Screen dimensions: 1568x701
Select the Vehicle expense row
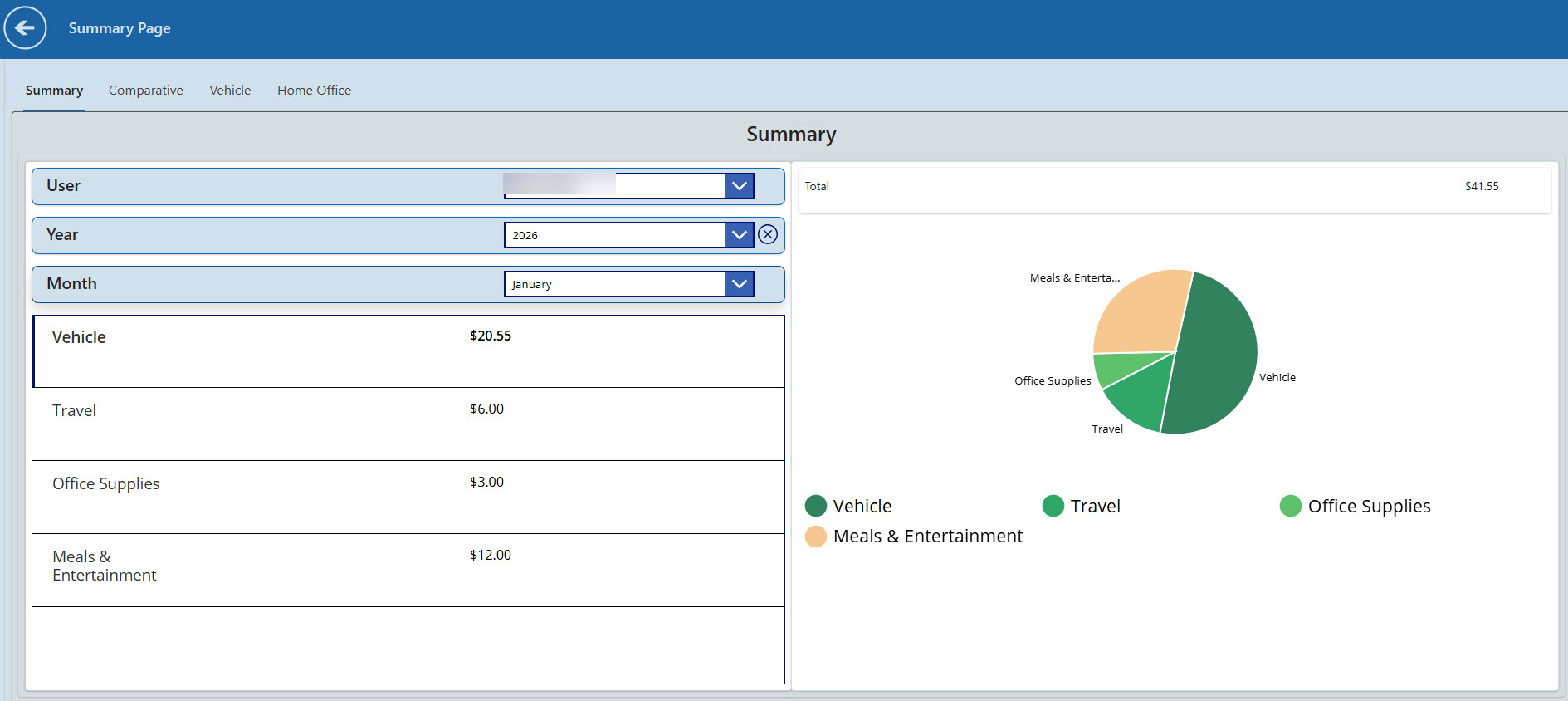coord(408,350)
